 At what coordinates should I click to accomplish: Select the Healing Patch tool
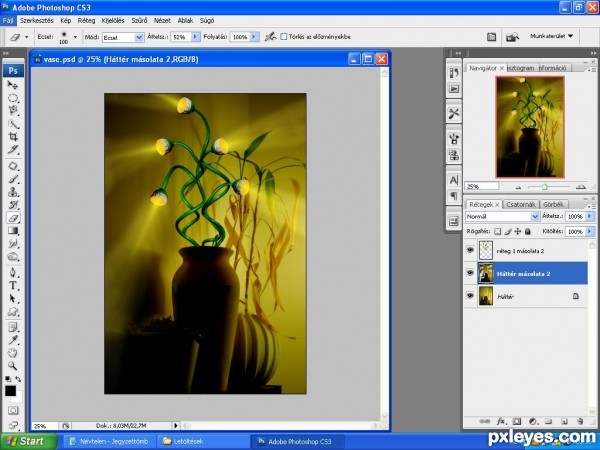click(x=13, y=166)
